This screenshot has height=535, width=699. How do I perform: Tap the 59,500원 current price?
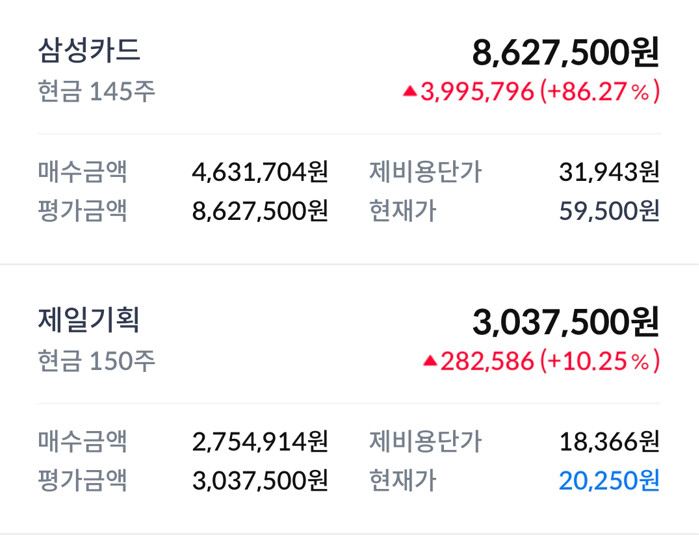(610, 211)
